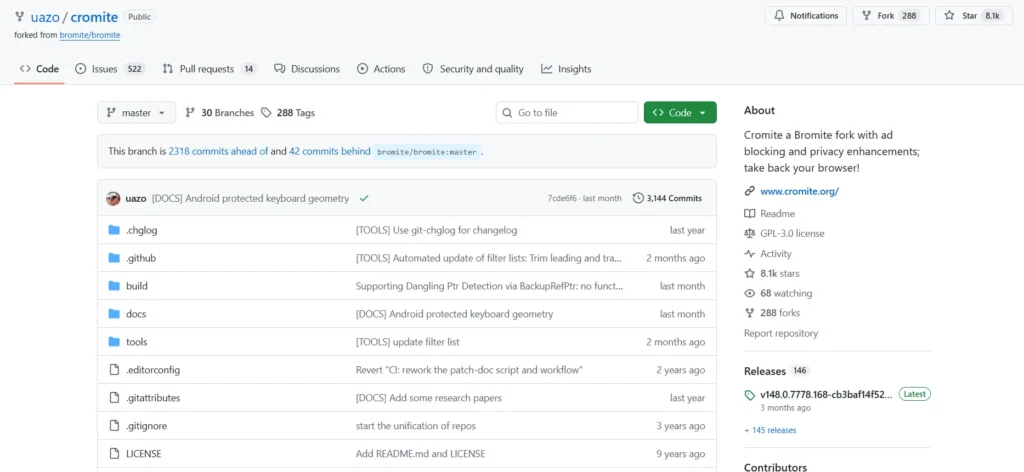Fork the cromite repository
This screenshot has height=472, width=1024.
click(889, 16)
